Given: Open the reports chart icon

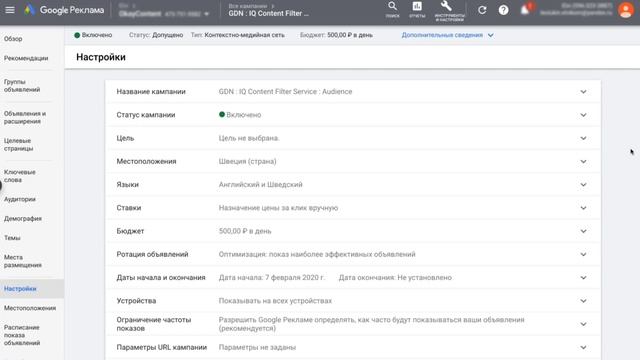Looking at the screenshot, I should tap(417, 10).
